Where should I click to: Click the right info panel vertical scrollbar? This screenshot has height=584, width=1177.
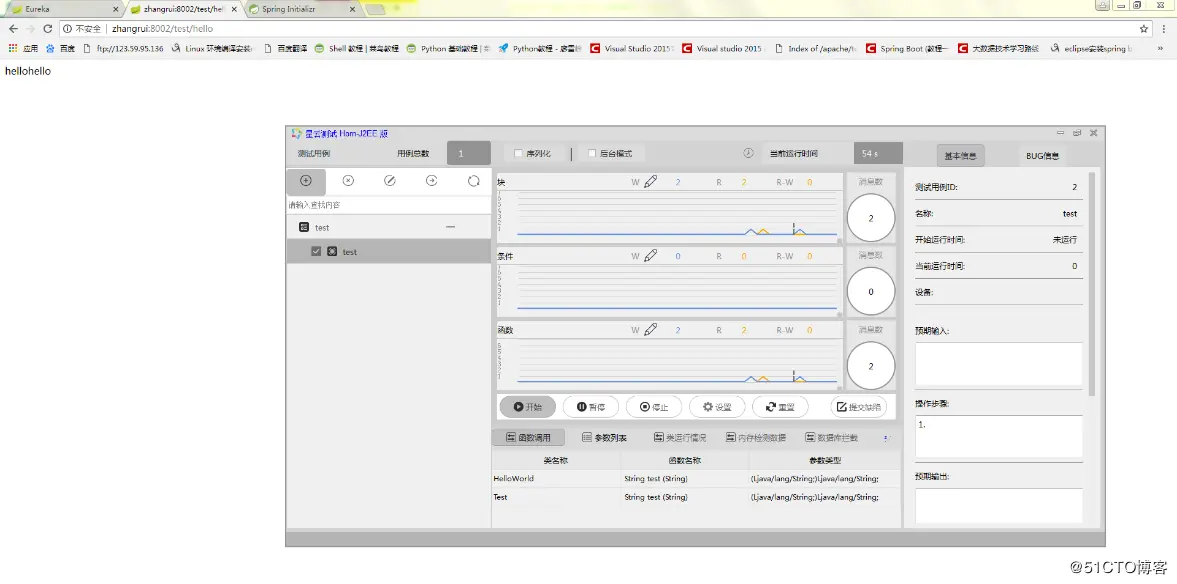(x=1092, y=284)
